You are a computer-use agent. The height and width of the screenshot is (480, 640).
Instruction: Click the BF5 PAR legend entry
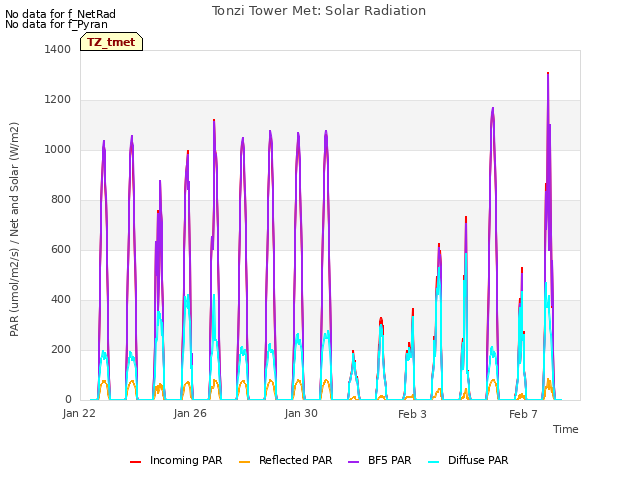tap(380, 460)
